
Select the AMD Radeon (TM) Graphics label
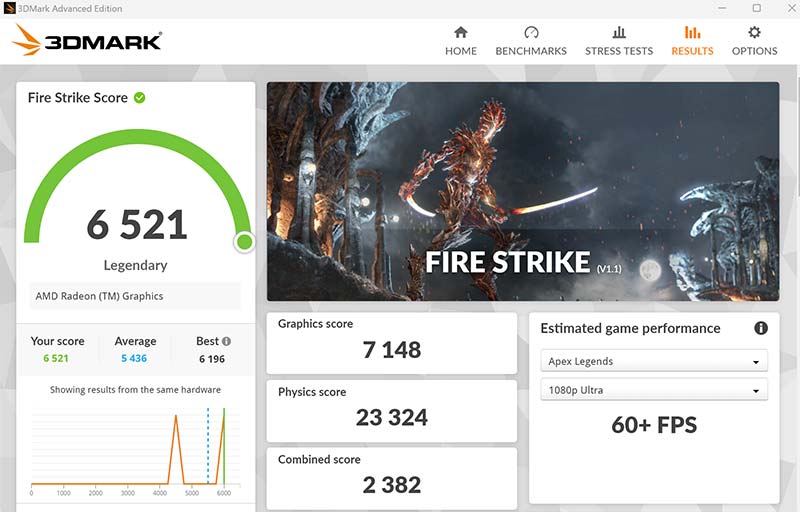[x=99, y=296]
